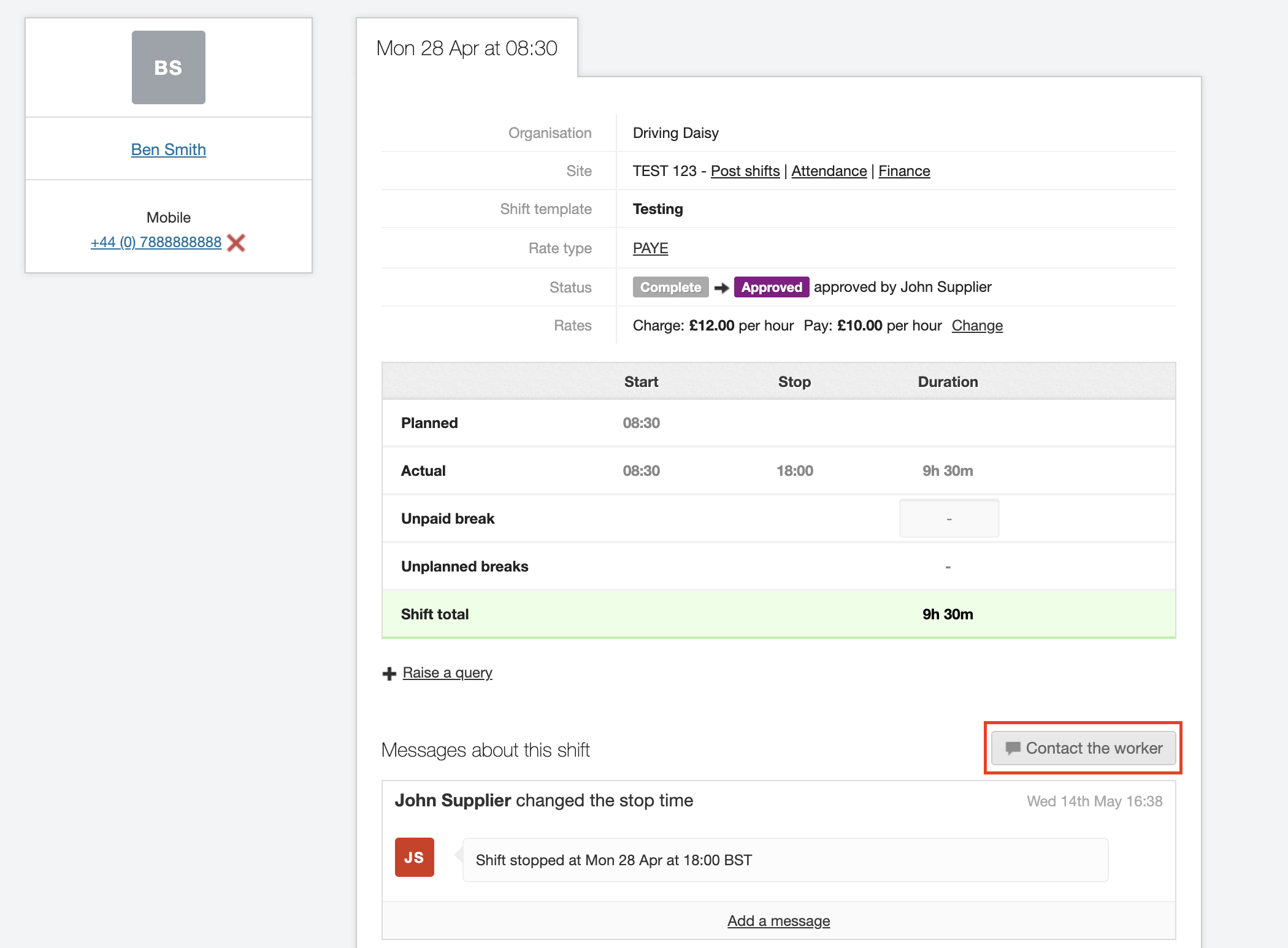
Task: Click the red JS avatar icon
Action: (414, 857)
